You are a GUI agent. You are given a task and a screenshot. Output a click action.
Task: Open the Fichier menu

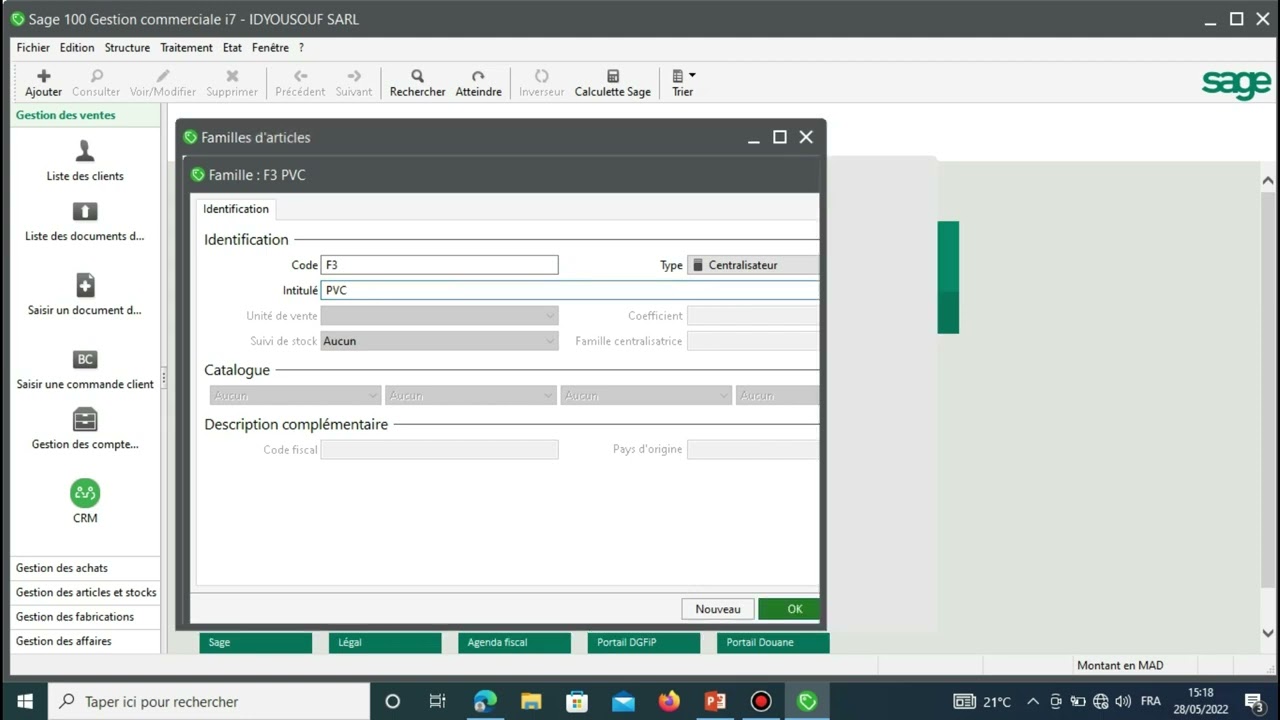tap(33, 47)
